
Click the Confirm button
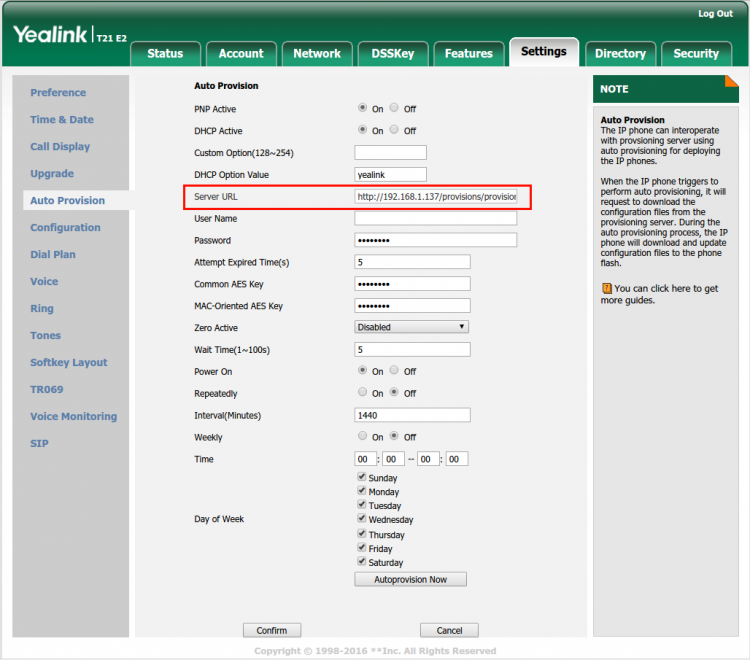pyautogui.click(x=271, y=630)
